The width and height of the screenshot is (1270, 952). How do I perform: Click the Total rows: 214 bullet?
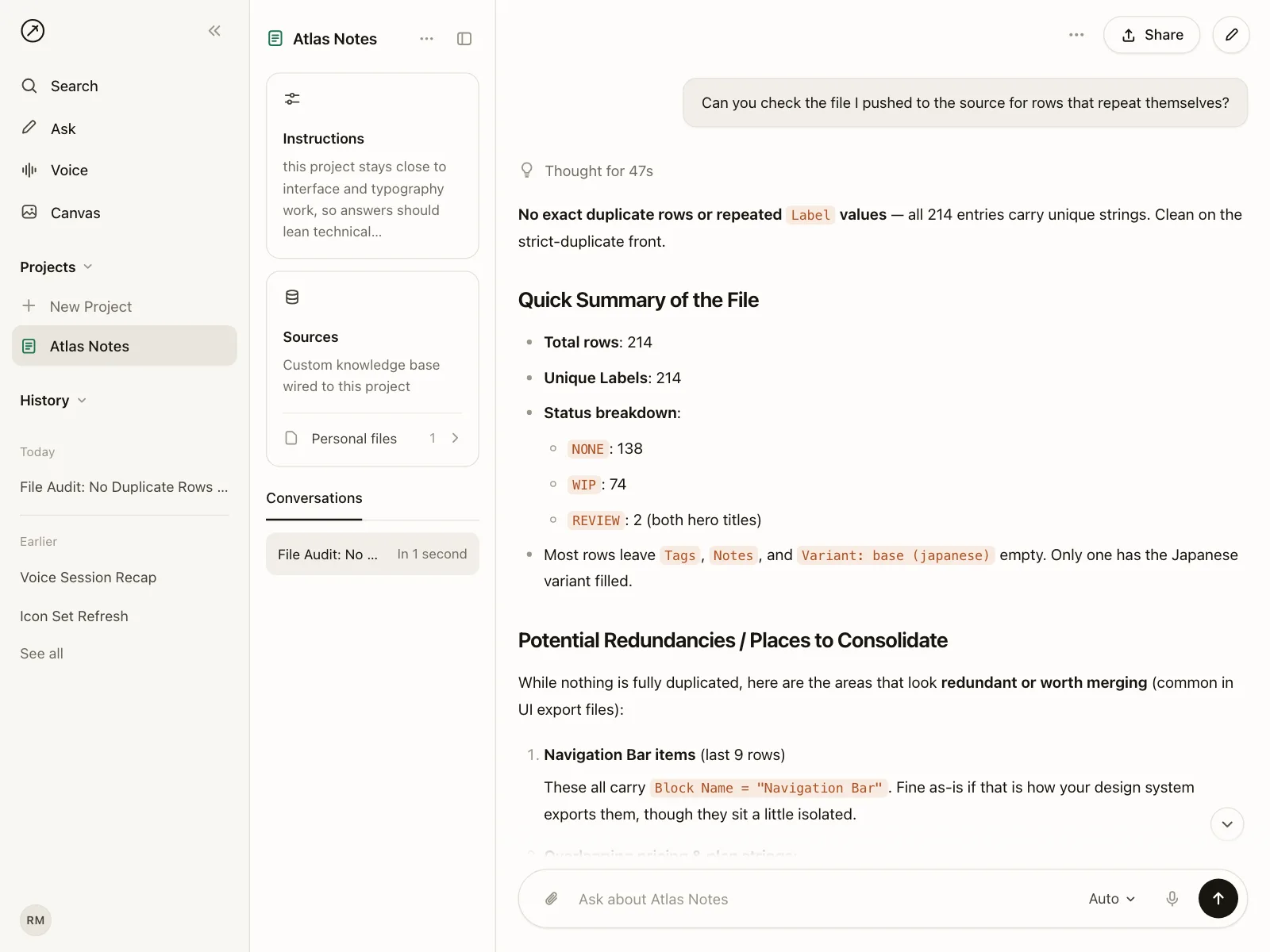pos(598,342)
